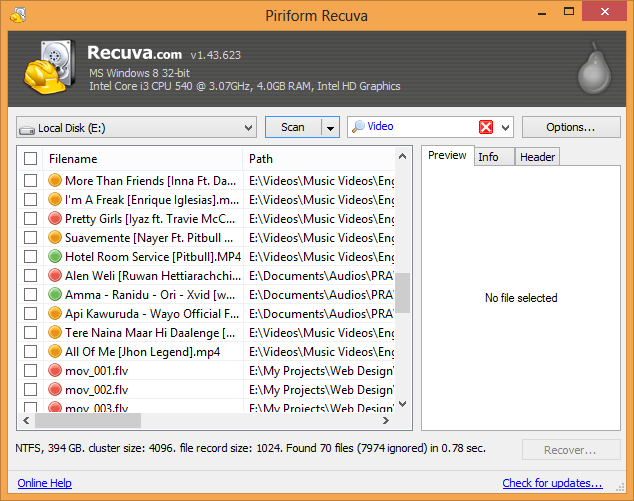Click green status dot for Amma - Ranidu

click(55, 294)
